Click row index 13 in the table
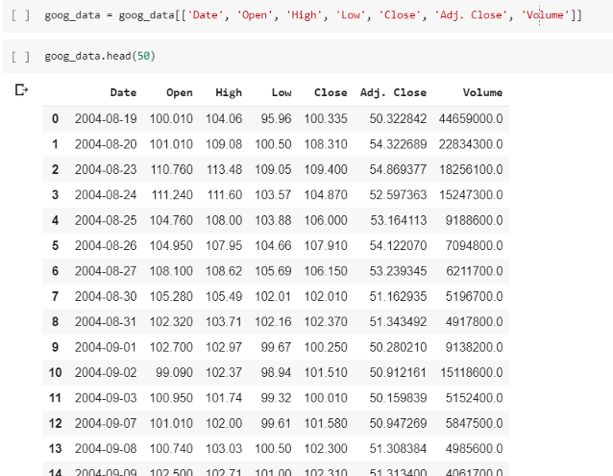The width and height of the screenshot is (613, 476). click(55, 448)
